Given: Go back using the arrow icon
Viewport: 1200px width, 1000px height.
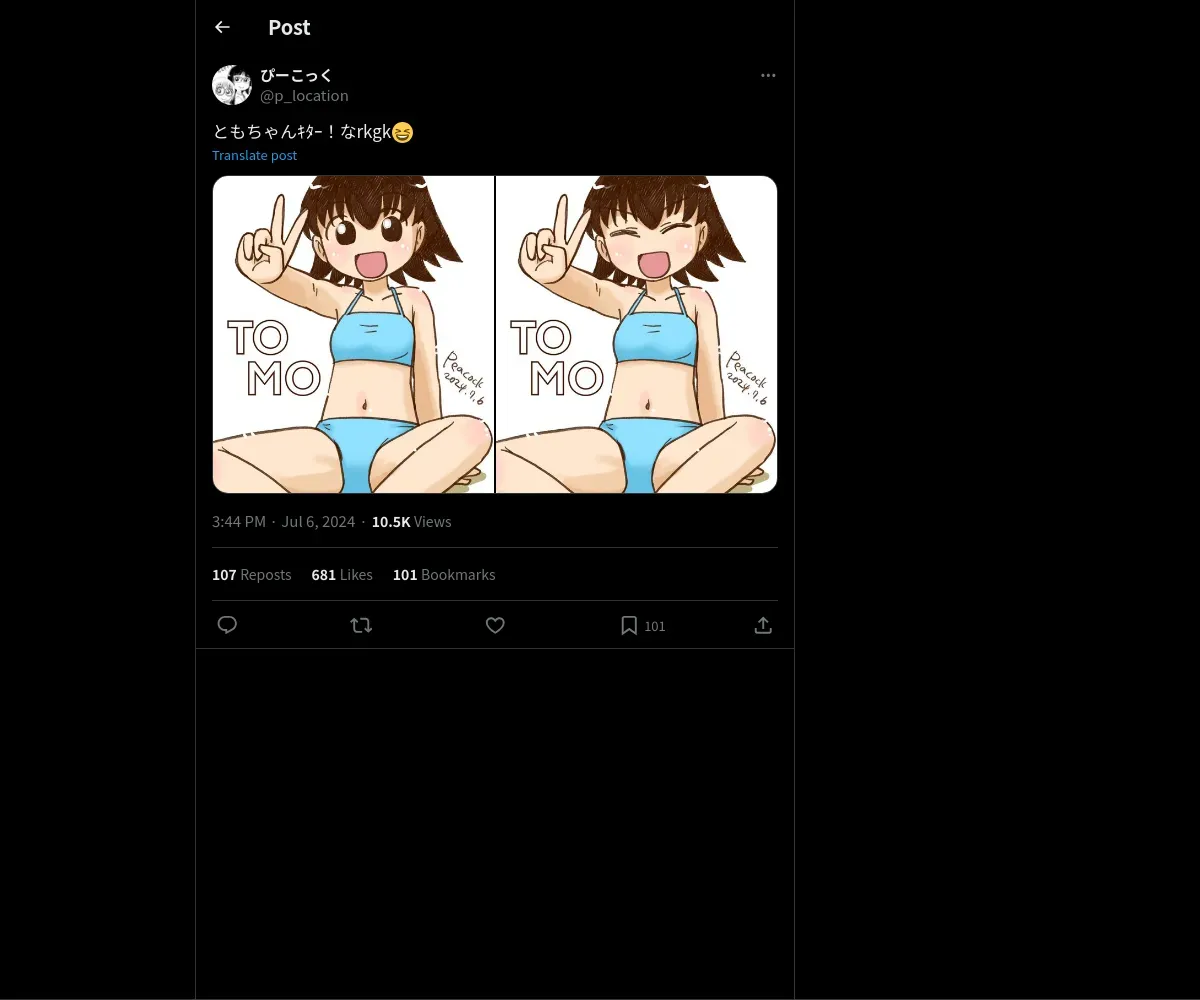Looking at the screenshot, I should pos(222,27).
